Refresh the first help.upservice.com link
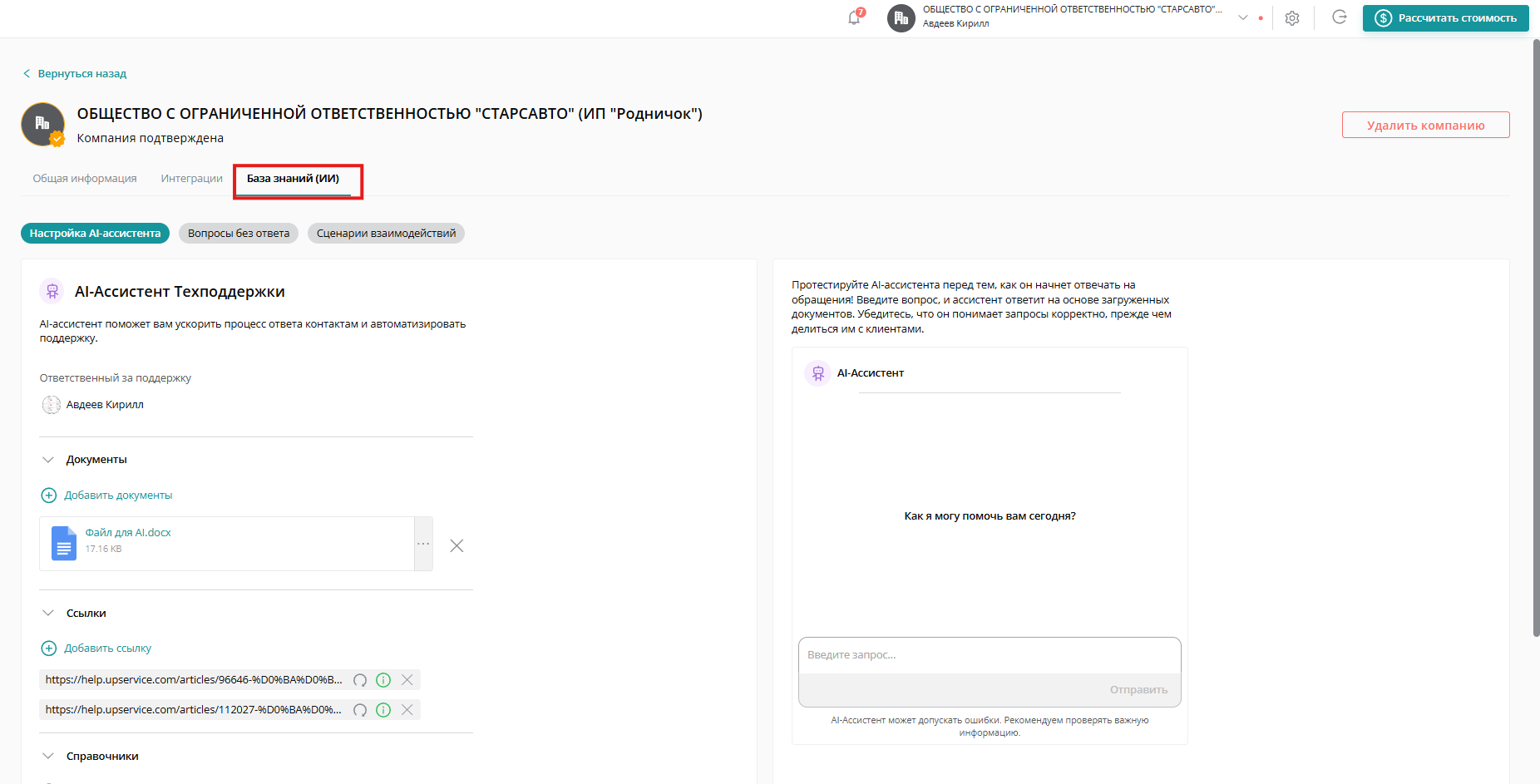Viewport: 1540px width, 784px height. [x=360, y=680]
